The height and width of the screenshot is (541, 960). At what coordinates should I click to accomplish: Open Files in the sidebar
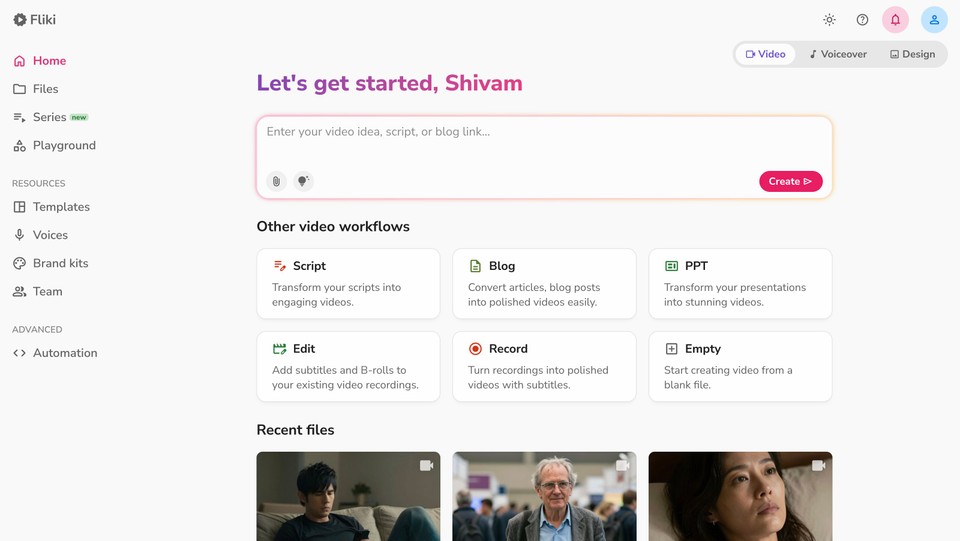tap(45, 89)
